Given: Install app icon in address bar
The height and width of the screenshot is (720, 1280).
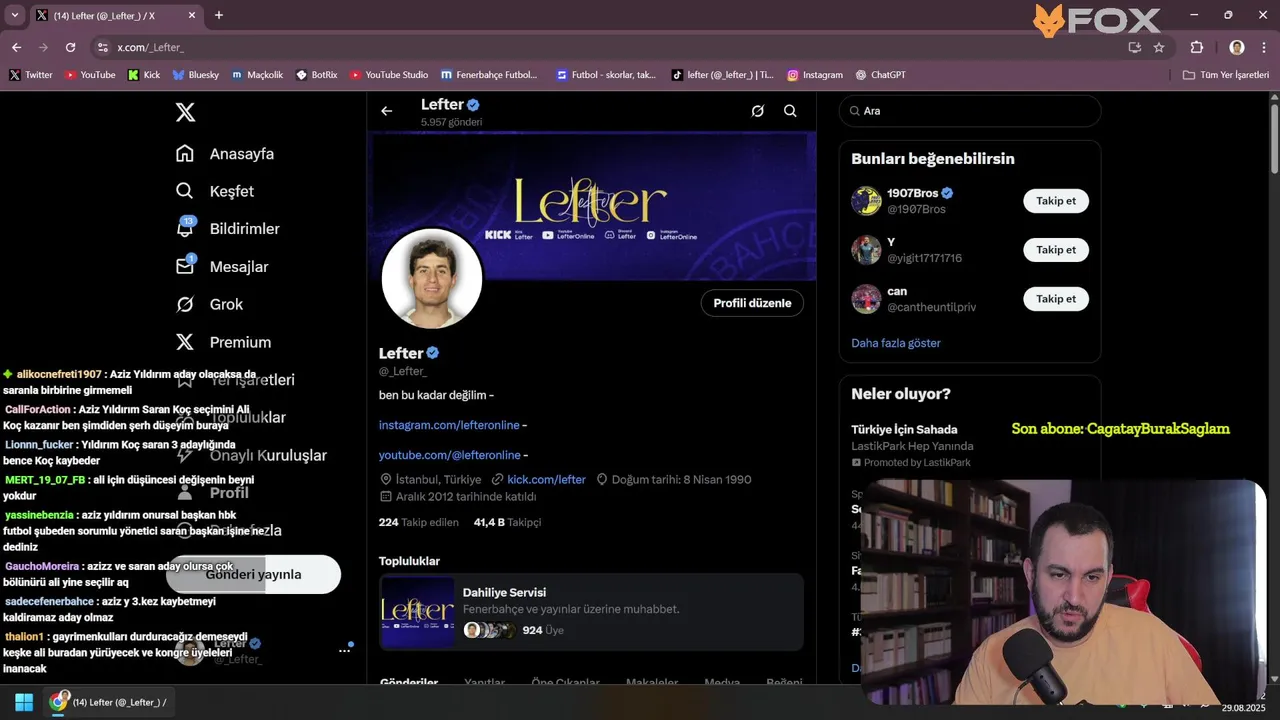Looking at the screenshot, I should pos(1134,47).
